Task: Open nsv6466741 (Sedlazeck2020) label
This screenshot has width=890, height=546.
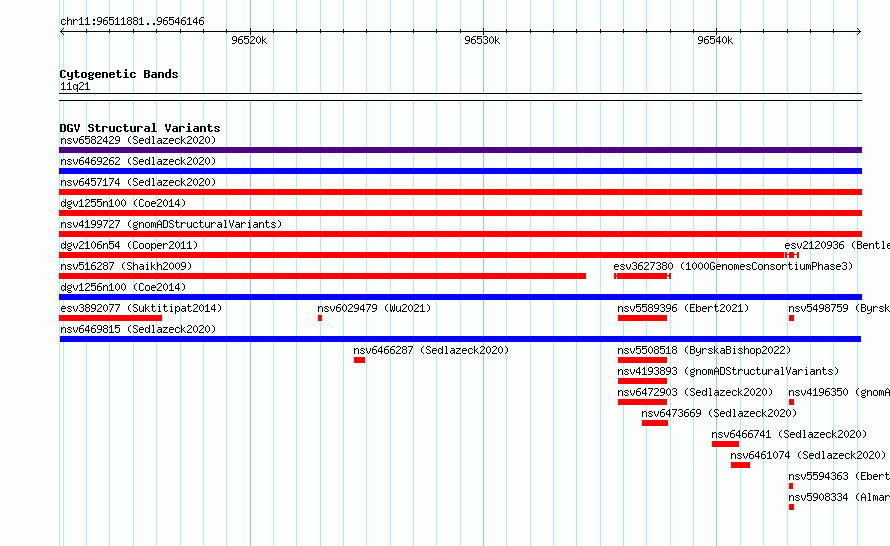Action: pyautogui.click(x=789, y=434)
